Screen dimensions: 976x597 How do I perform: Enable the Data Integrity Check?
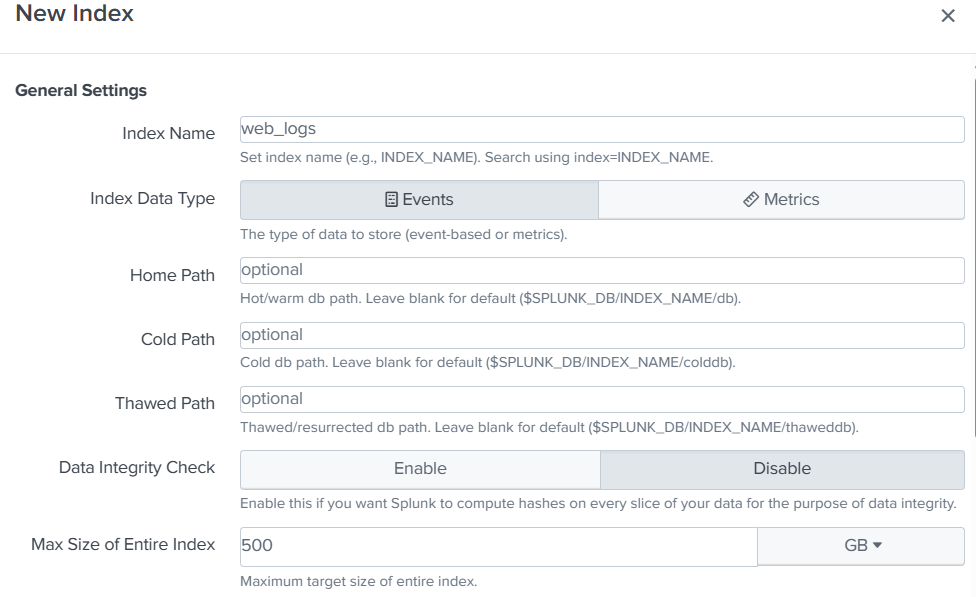click(x=419, y=469)
